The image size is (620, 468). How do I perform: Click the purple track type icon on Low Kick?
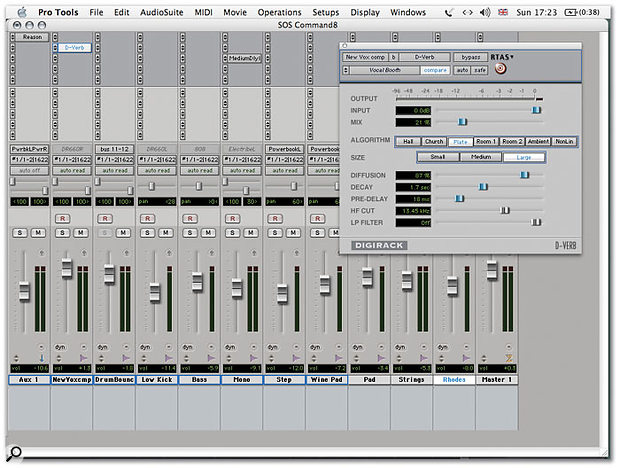[x=169, y=358]
